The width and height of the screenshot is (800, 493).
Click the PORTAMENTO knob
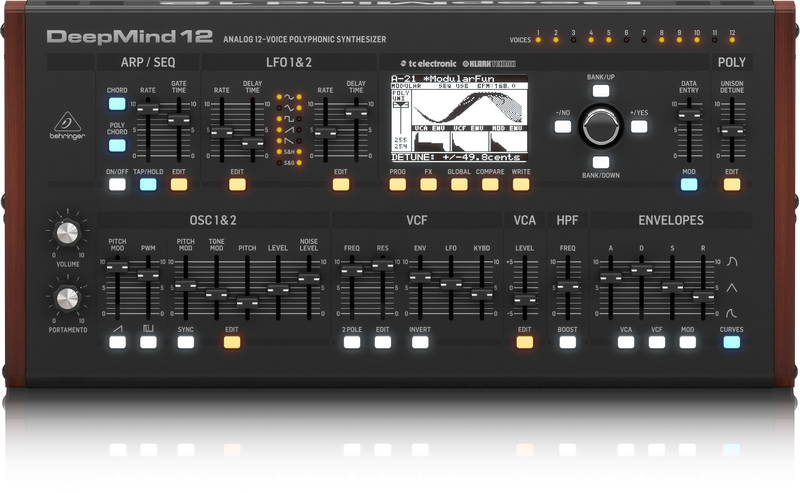[67, 299]
